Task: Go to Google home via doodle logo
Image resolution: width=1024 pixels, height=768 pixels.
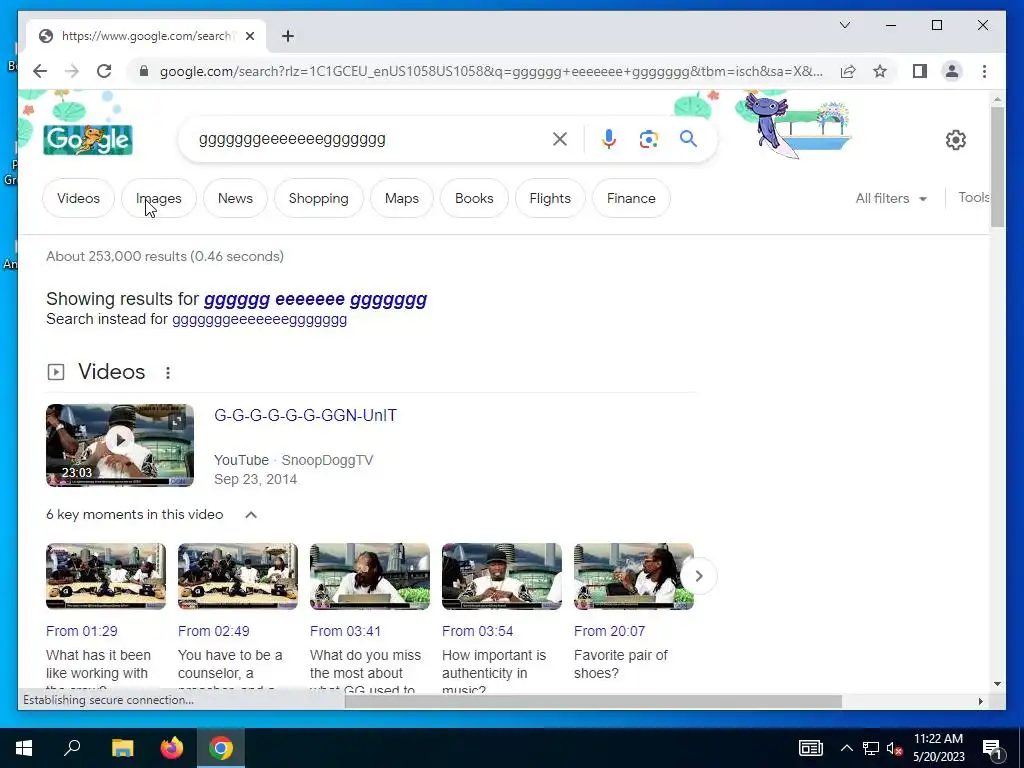Action: [x=88, y=139]
